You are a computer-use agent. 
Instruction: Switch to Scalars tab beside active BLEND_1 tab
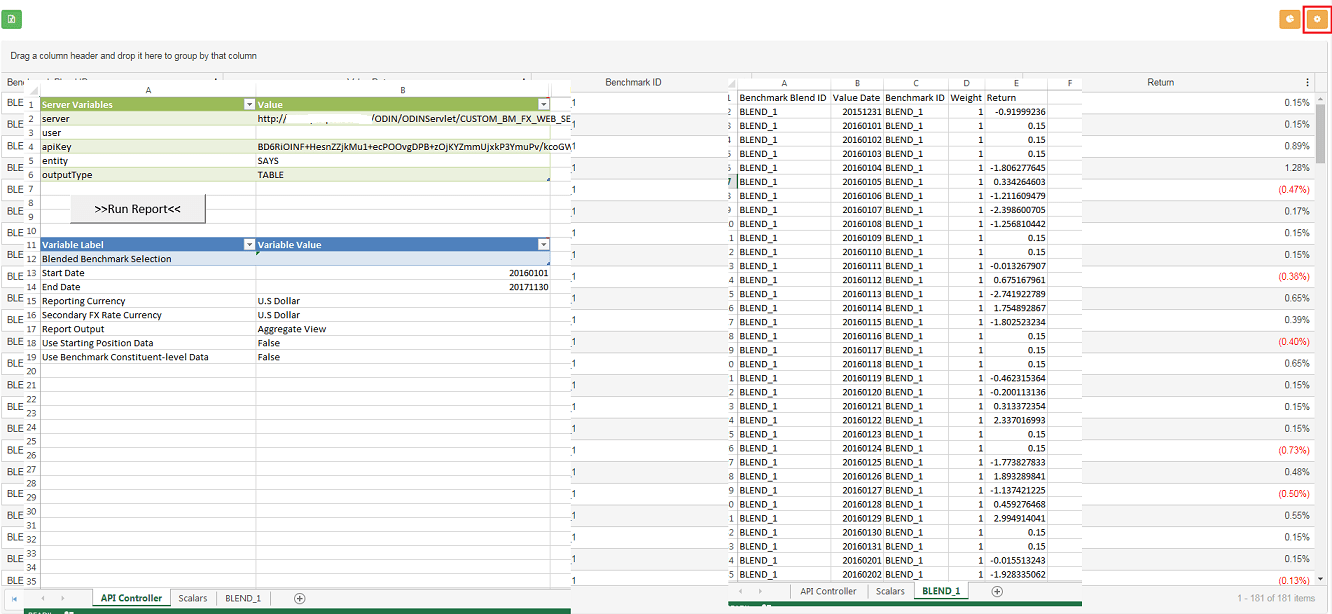click(x=890, y=591)
